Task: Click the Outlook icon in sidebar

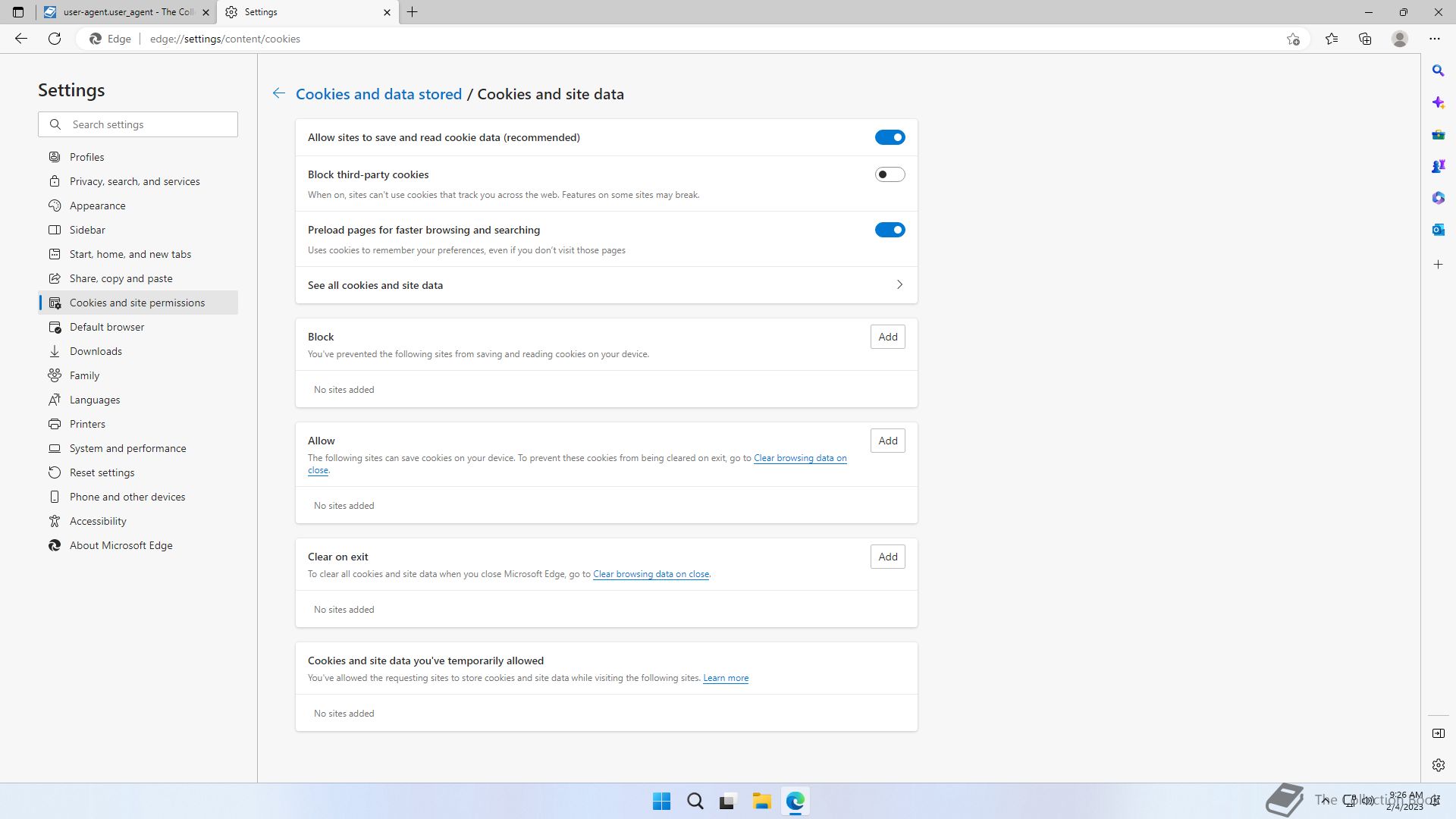Action: (1438, 230)
